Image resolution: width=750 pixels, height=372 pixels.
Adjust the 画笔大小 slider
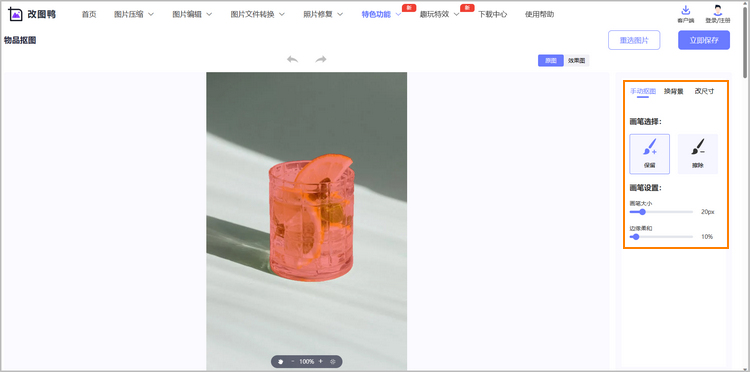[662, 212]
